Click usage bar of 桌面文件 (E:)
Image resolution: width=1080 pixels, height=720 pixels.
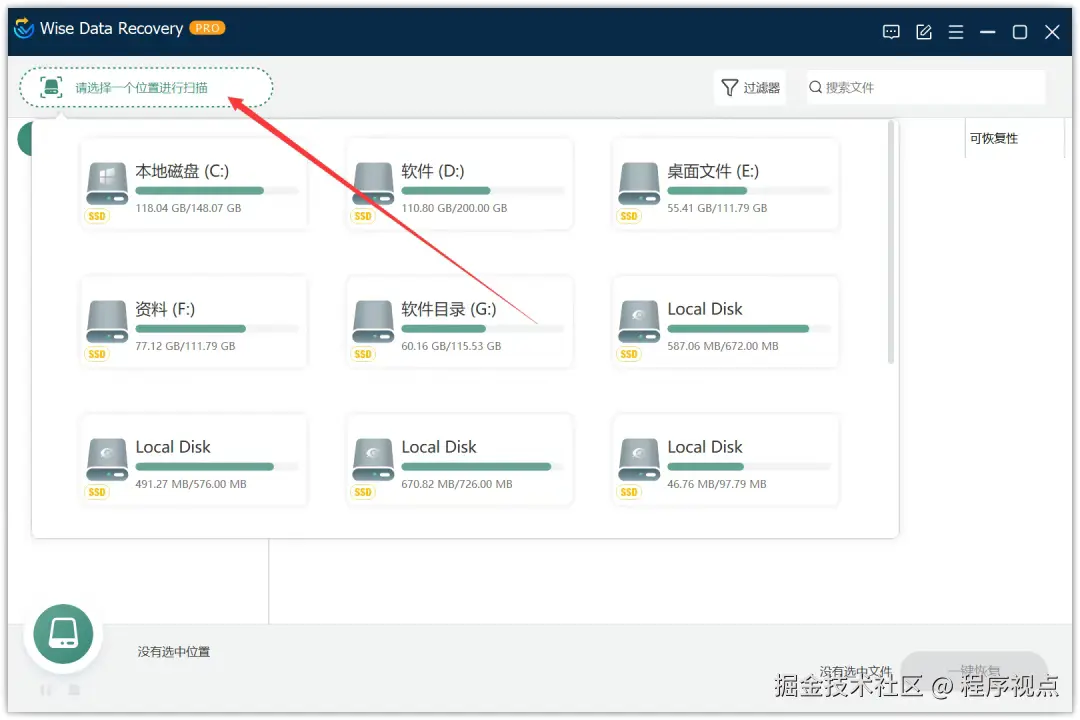pyautogui.click(x=749, y=191)
